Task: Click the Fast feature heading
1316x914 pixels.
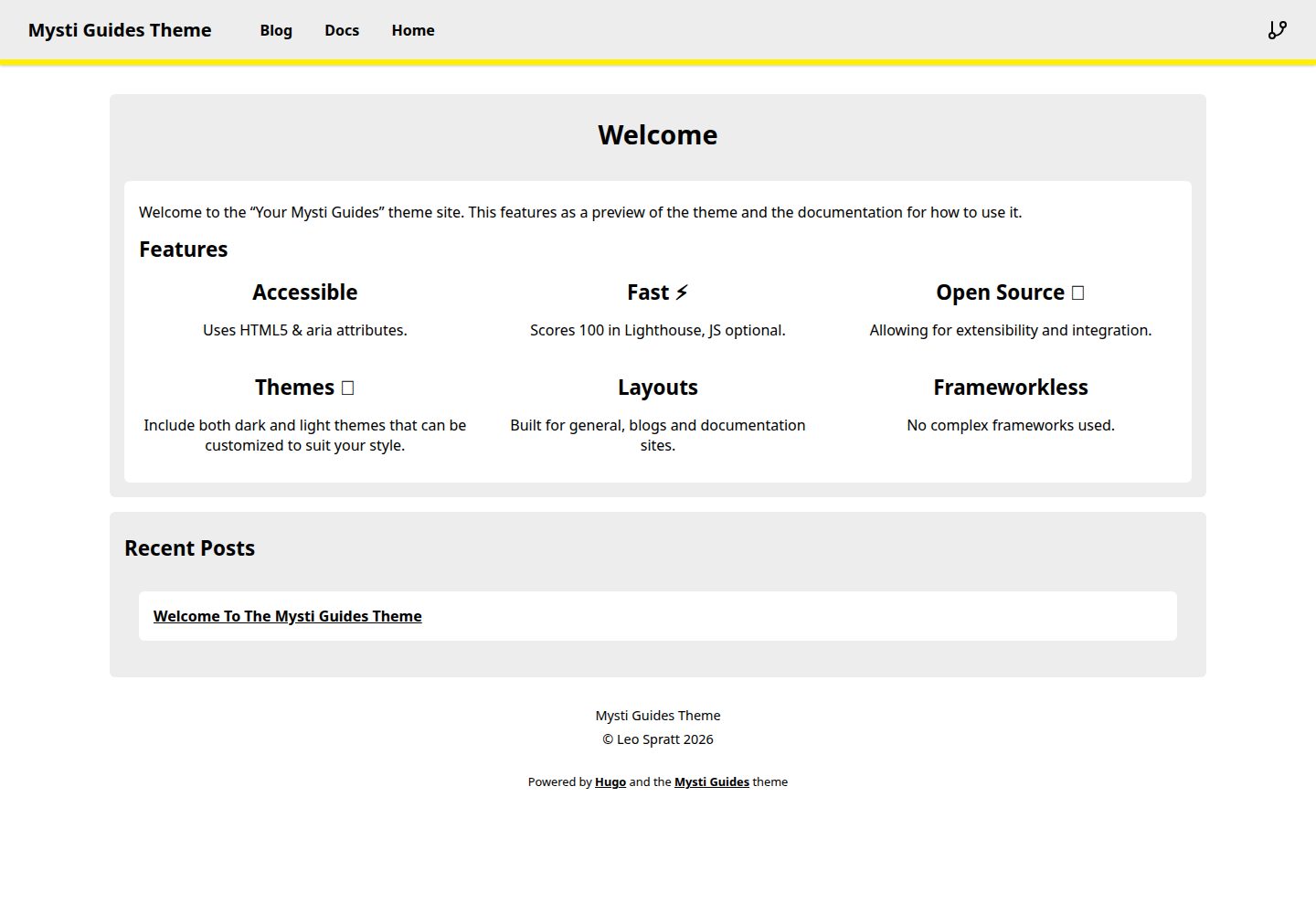Action: [x=658, y=292]
